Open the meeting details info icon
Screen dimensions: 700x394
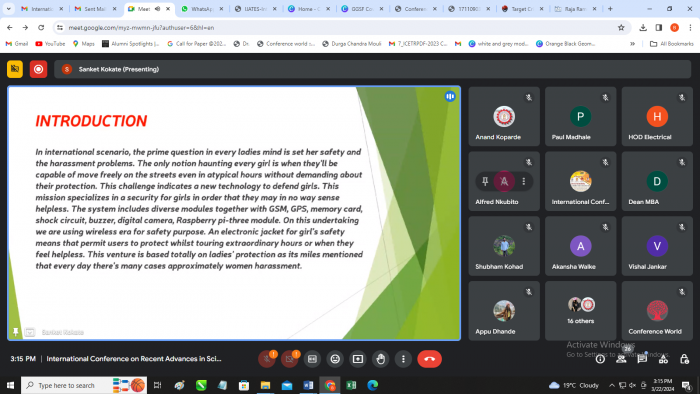[x=600, y=359]
